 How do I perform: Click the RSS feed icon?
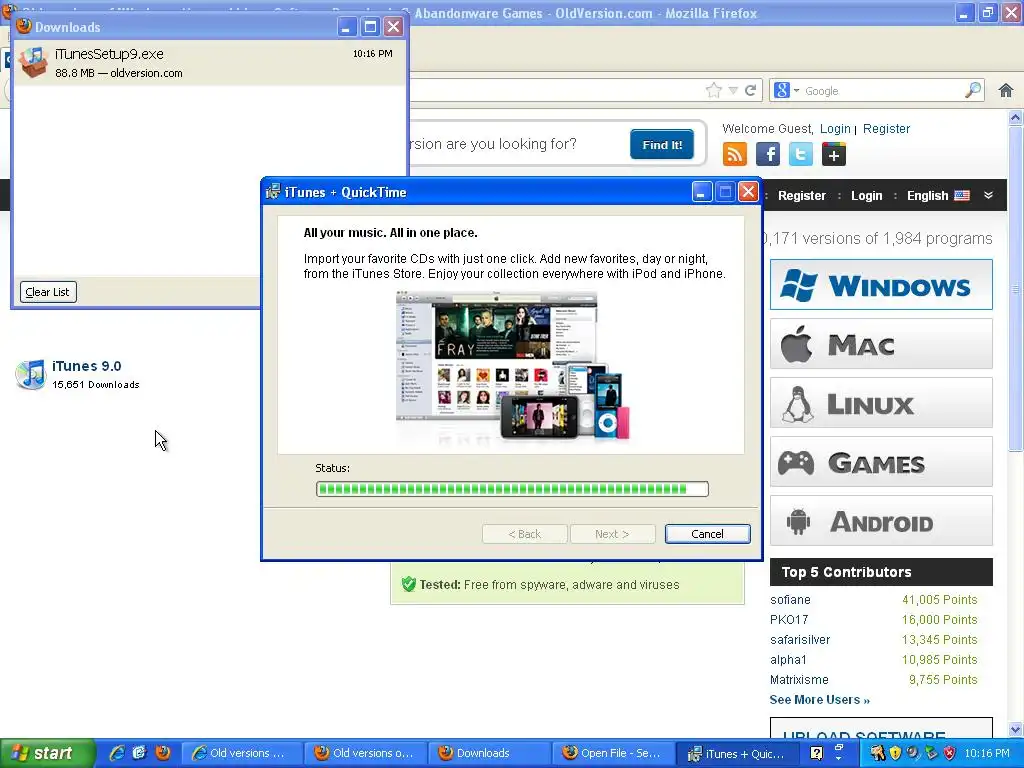[x=735, y=155]
